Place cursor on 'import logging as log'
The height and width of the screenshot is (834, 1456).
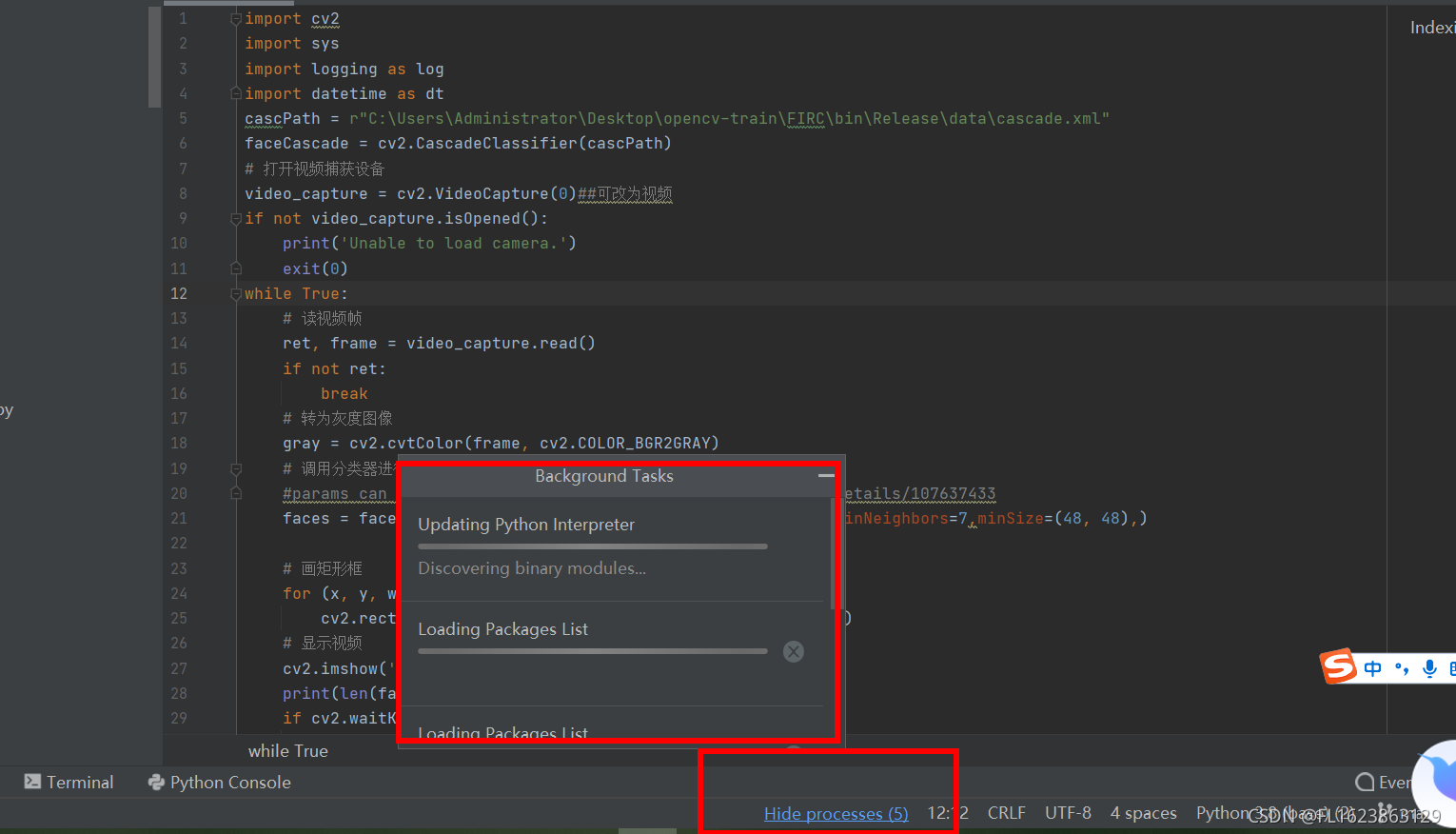pos(344,69)
